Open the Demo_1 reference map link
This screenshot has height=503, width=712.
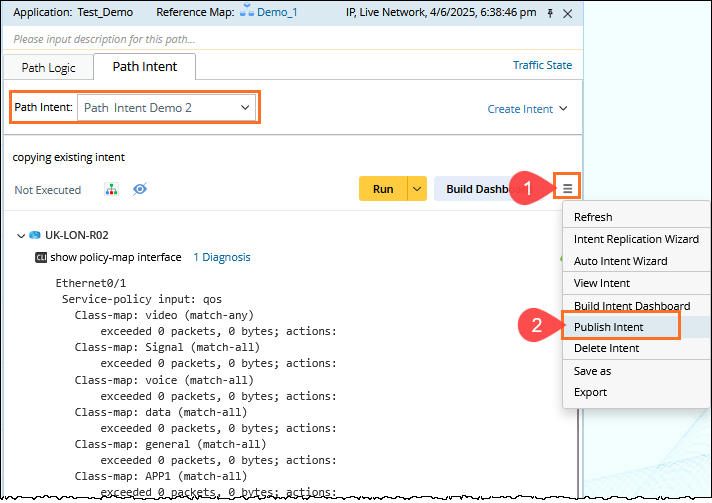click(277, 12)
